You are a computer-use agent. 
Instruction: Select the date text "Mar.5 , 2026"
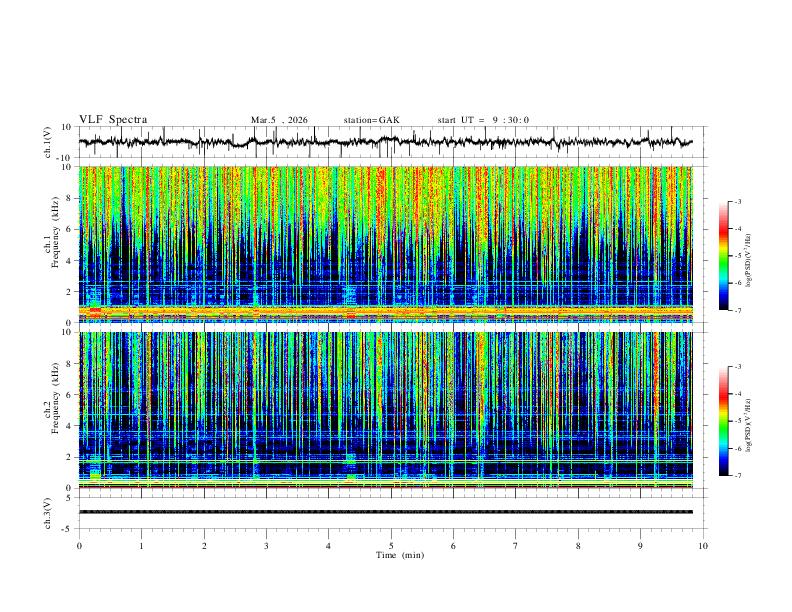click(x=279, y=120)
